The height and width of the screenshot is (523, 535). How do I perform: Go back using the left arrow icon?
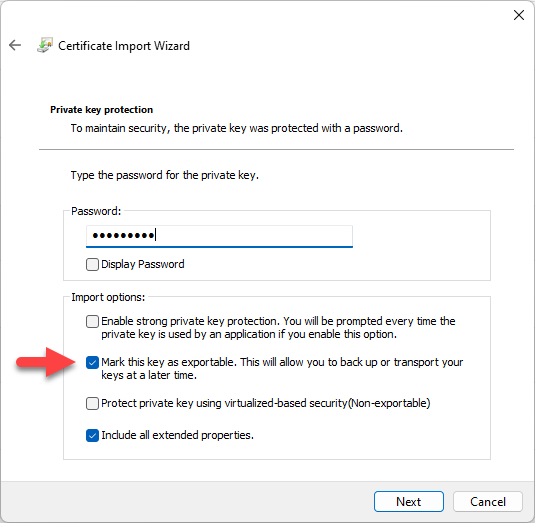click(15, 45)
